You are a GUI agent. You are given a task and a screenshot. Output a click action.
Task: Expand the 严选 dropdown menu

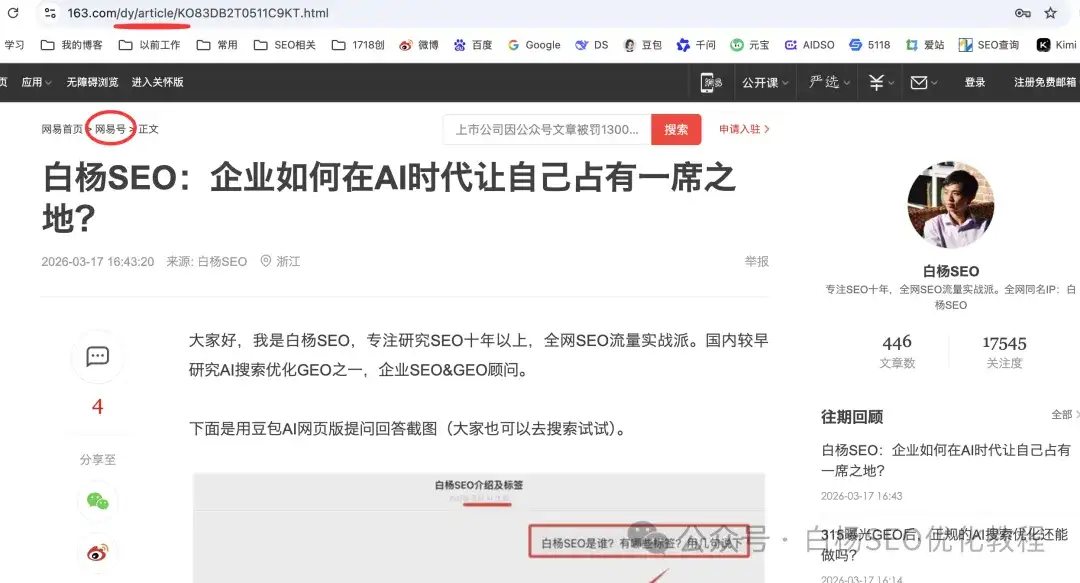(829, 83)
